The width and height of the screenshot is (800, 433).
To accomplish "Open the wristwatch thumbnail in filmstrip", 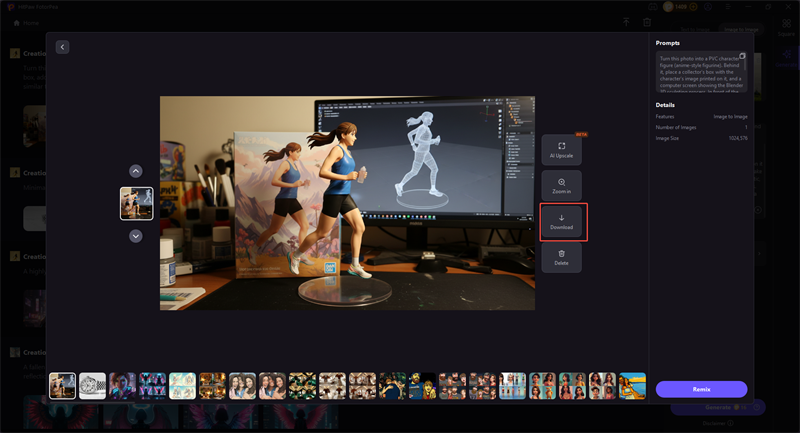I will pyautogui.click(x=93, y=386).
